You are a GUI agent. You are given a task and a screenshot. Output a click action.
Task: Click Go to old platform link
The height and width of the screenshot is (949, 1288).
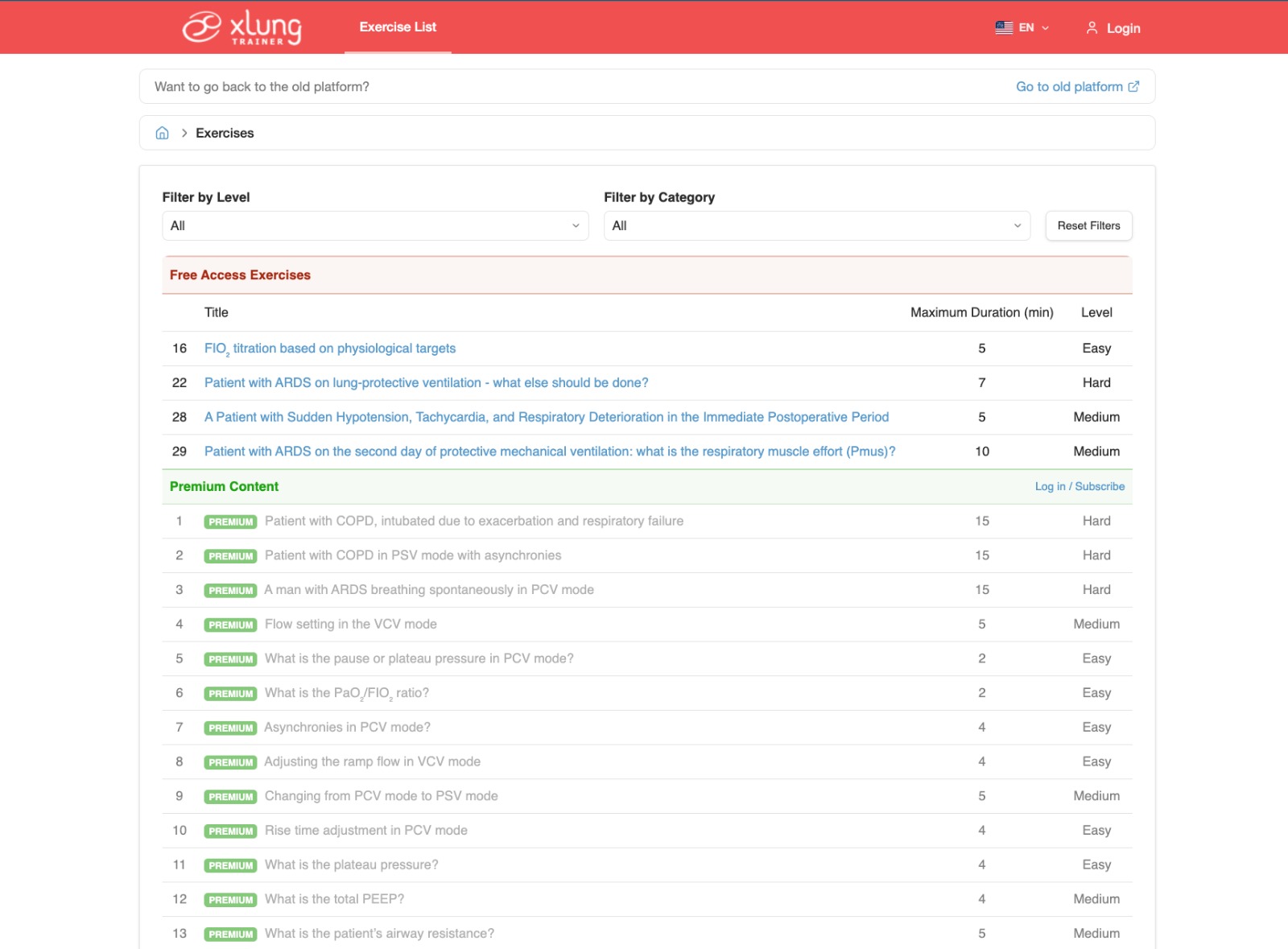(1068, 87)
